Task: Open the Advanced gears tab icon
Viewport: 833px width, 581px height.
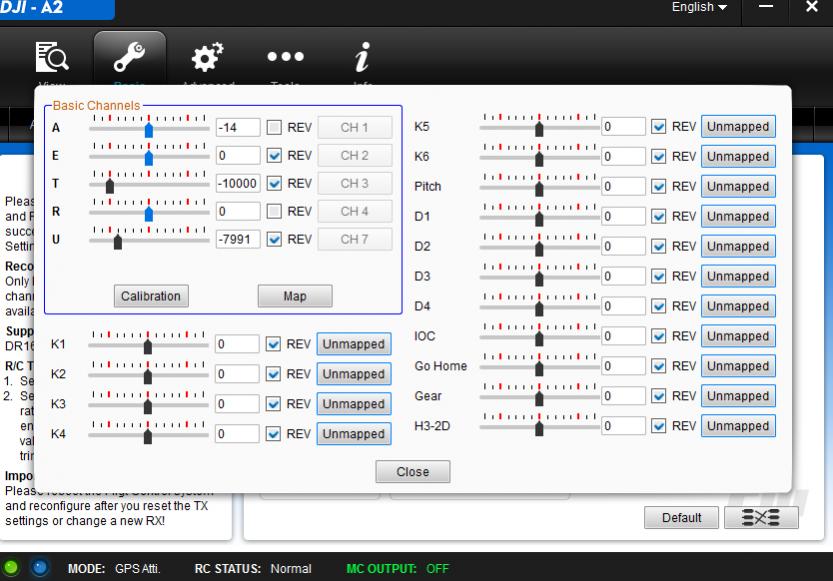Action: [207, 57]
